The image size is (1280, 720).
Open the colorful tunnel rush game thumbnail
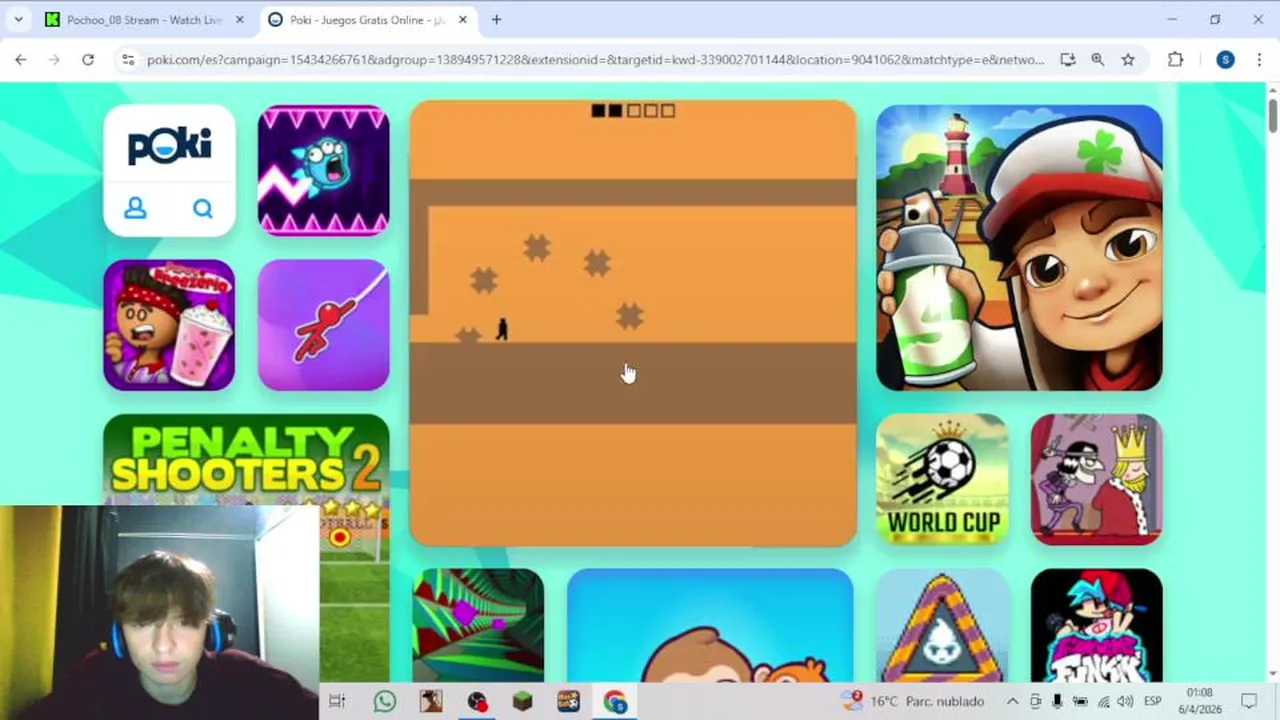(478, 625)
